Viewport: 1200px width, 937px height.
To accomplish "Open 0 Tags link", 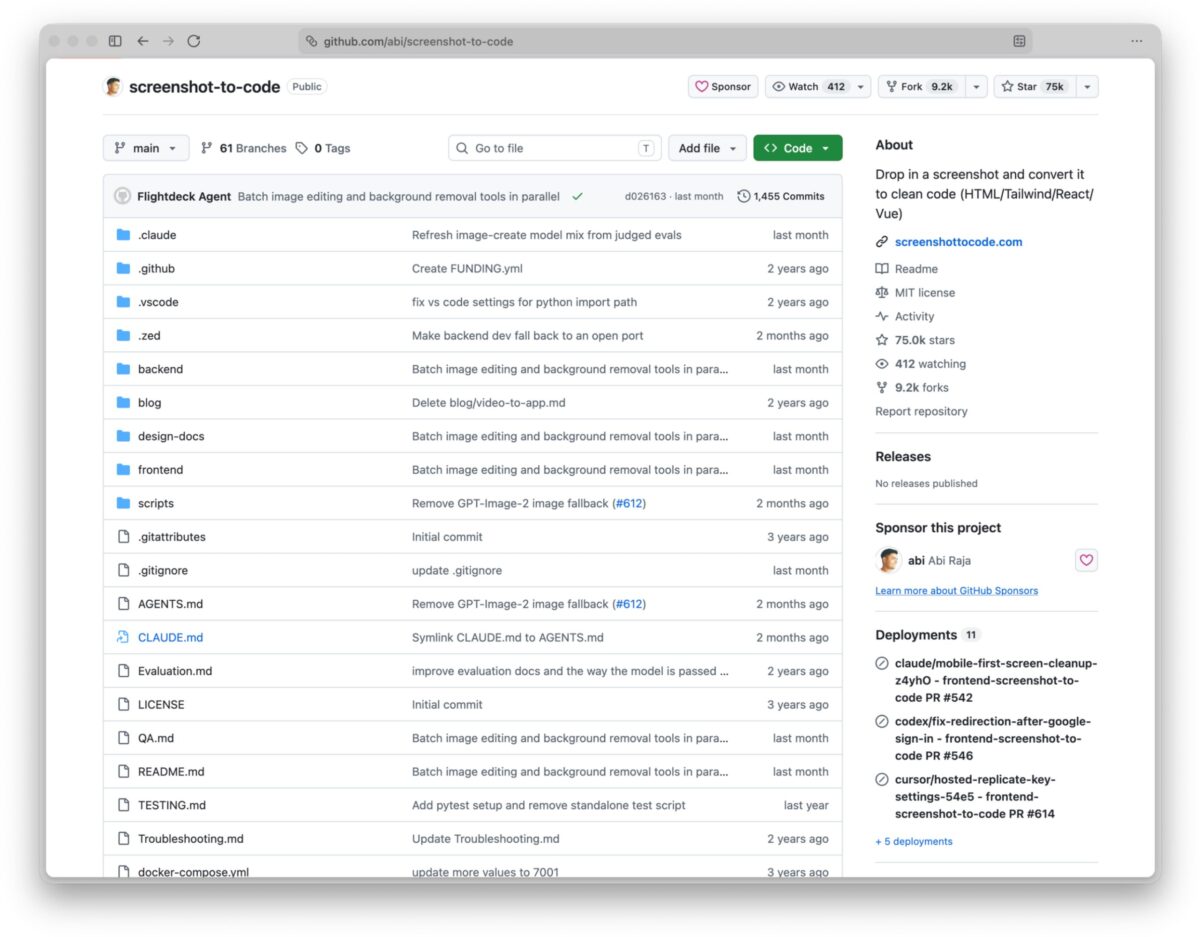I will [322, 148].
